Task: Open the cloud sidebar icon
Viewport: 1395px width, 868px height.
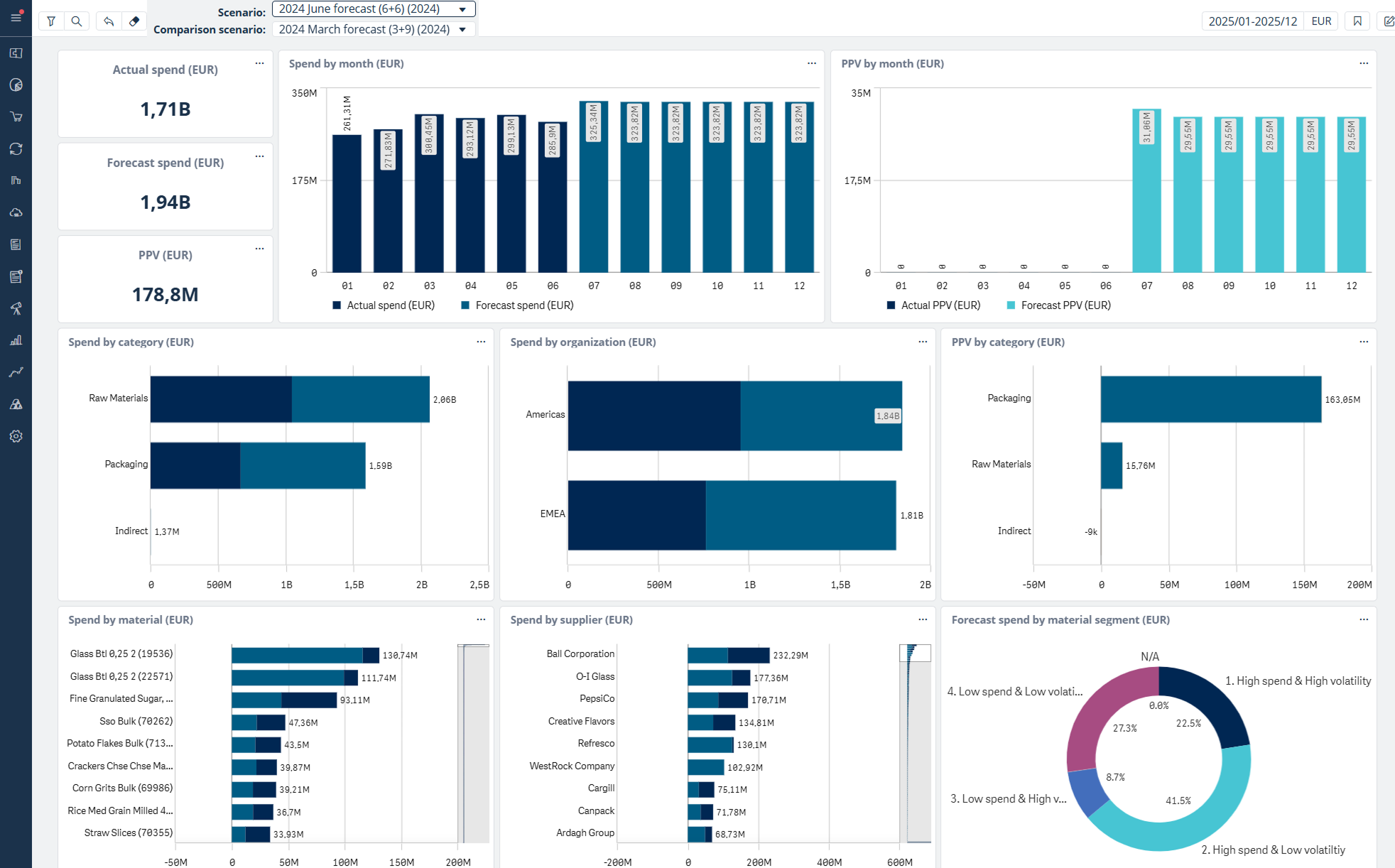Action: pyautogui.click(x=16, y=212)
